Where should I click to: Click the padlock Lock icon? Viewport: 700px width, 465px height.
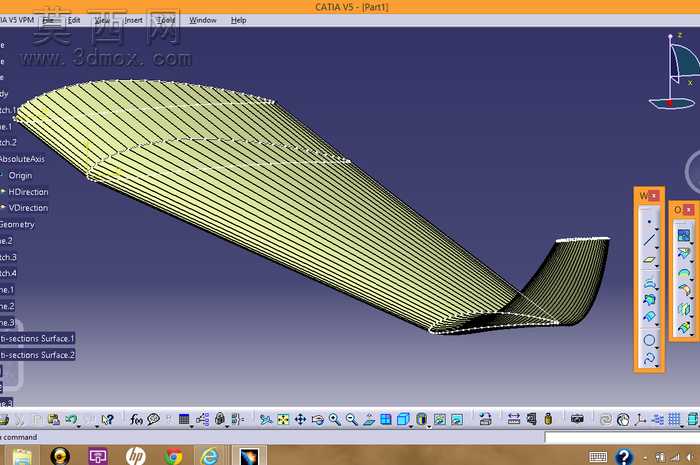tap(220, 419)
